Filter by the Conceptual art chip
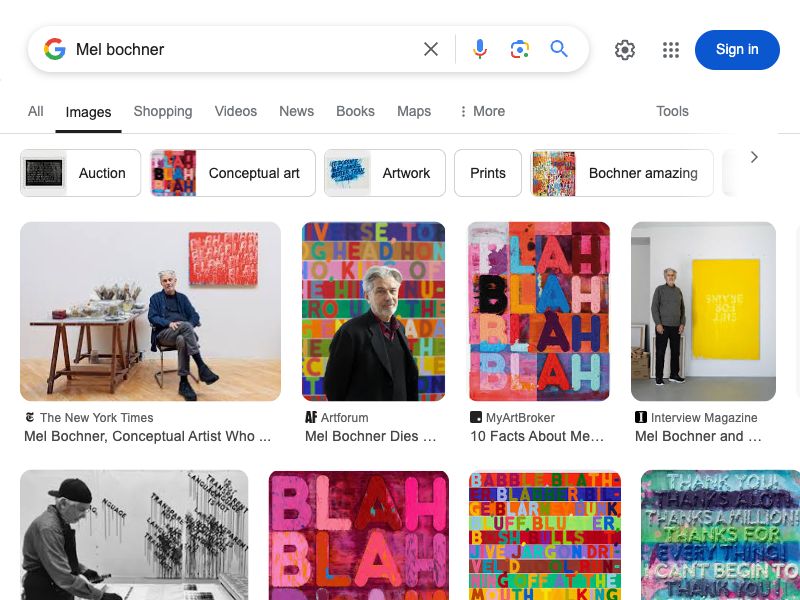Viewport: 800px width, 600px height. pos(233,173)
